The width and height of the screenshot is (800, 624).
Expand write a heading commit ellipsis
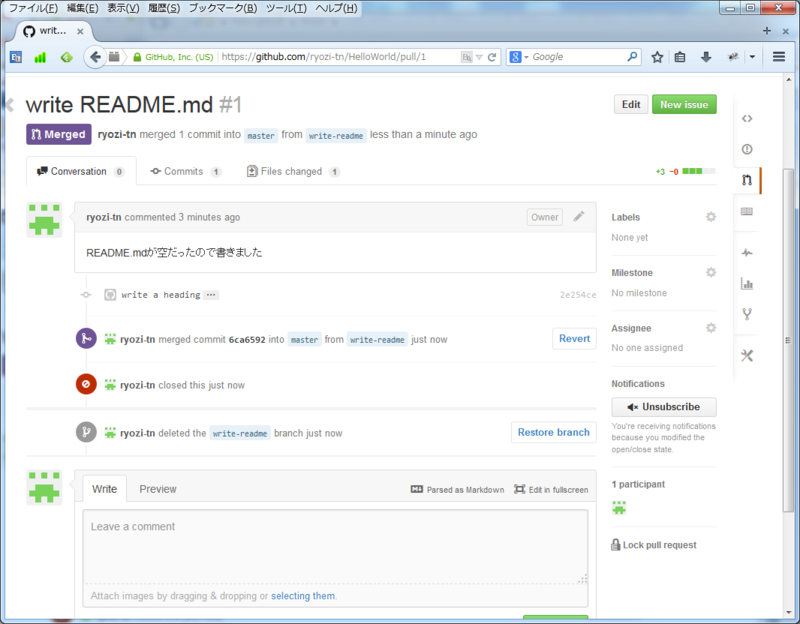click(211, 295)
